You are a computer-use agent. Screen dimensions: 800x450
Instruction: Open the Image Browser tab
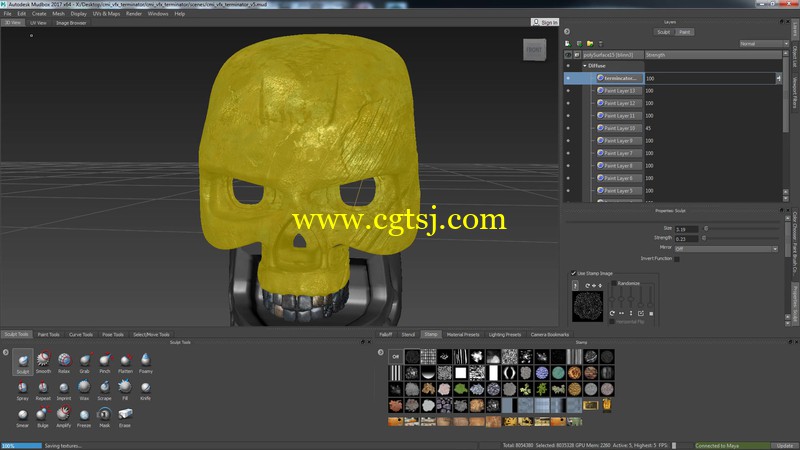pyautogui.click(x=71, y=23)
